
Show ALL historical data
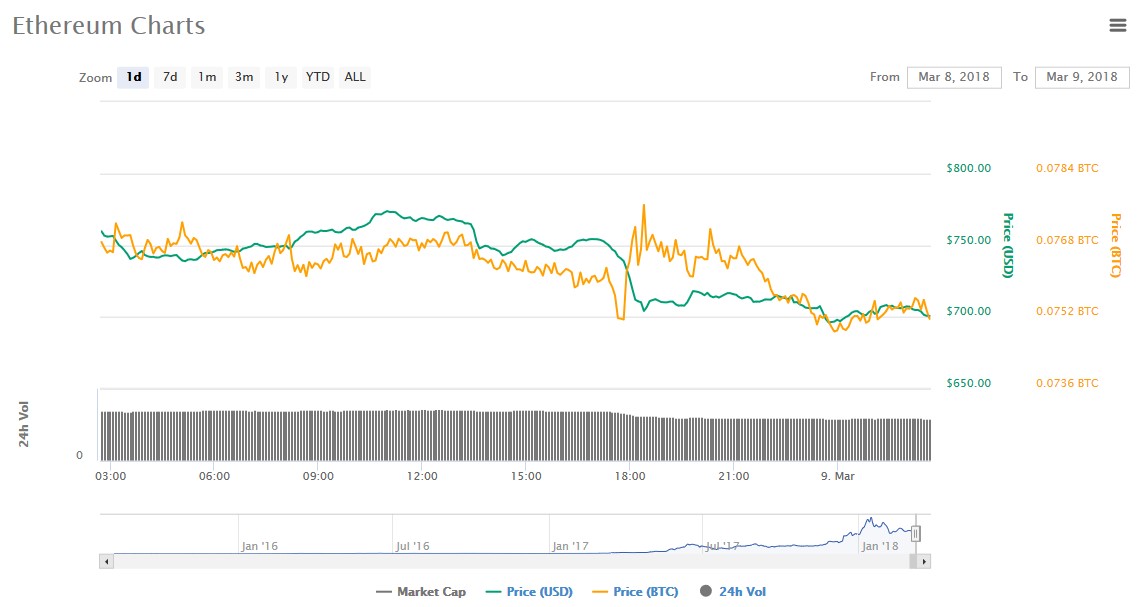point(355,77)
